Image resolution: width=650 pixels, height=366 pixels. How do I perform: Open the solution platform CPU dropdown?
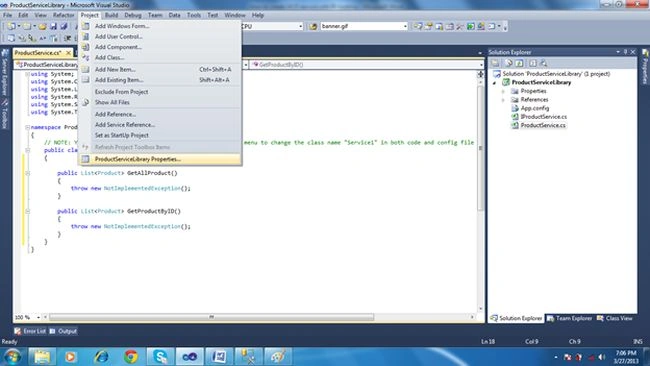(301, 26)
